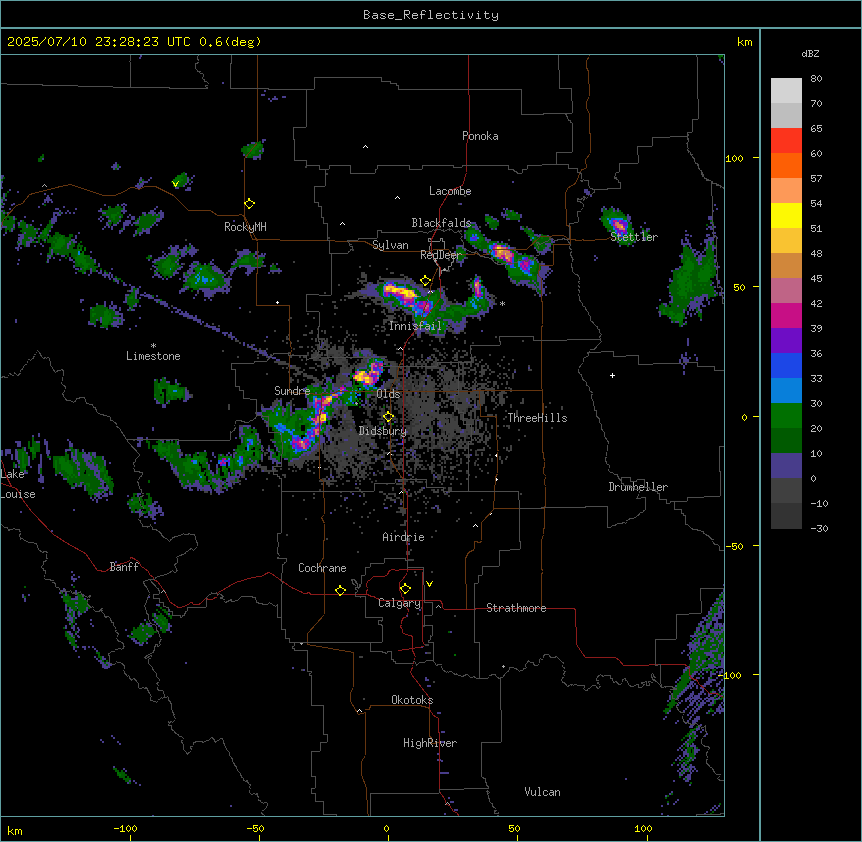Screen dimensions: 862x842
Task: Select the 70 dBZ light gray swatch
Action: point(786,91)
